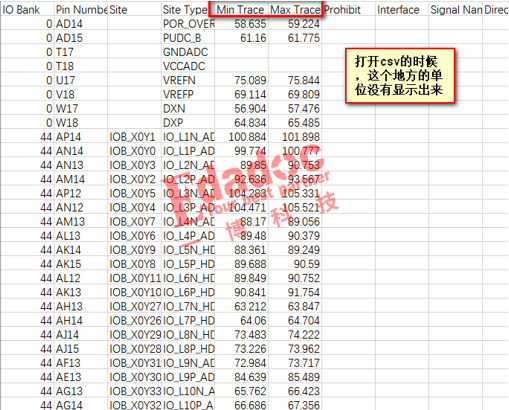Select the Max Trace header cell

click(x=295, y=10)
